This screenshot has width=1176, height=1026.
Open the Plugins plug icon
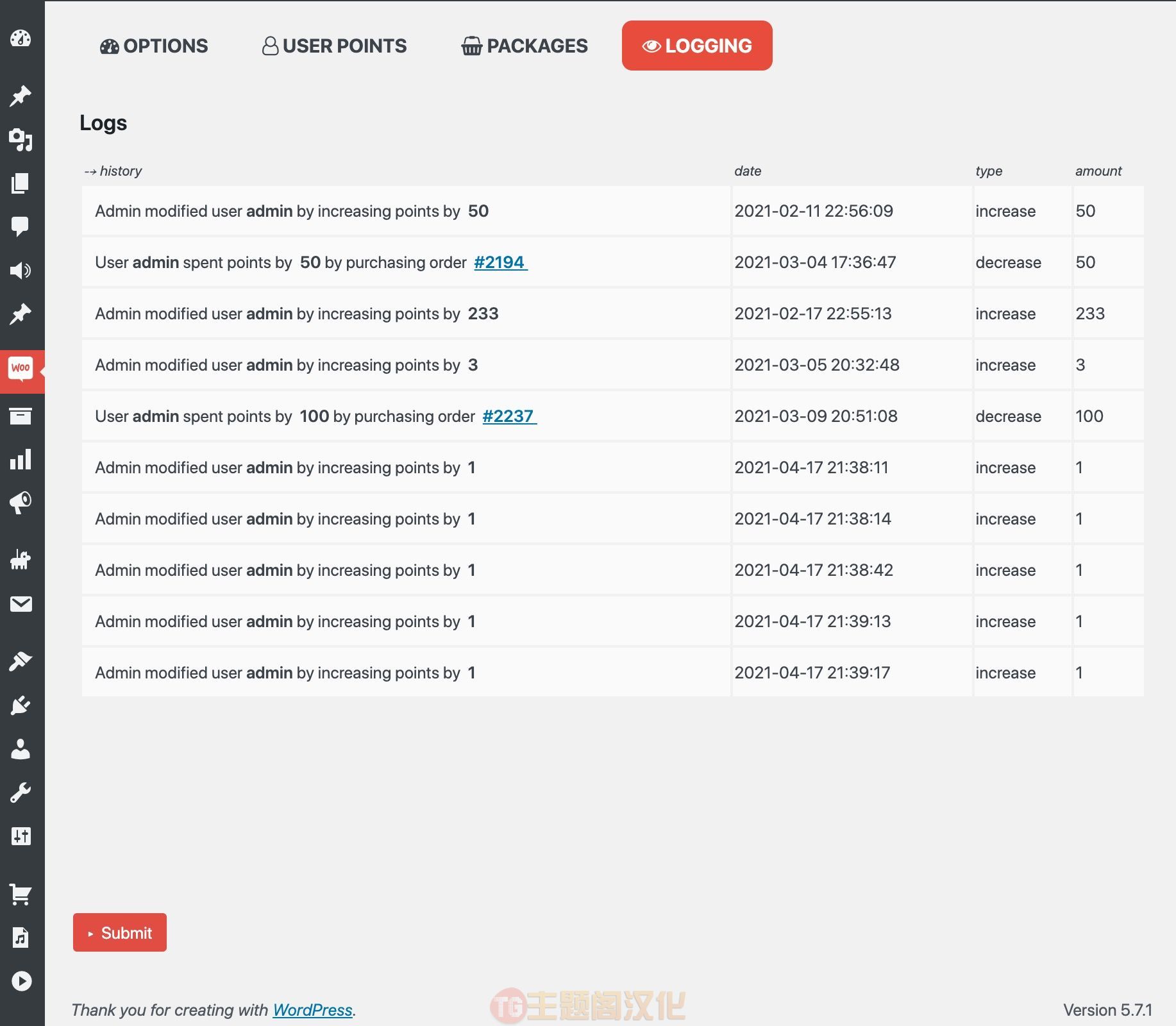click(21, 705)
